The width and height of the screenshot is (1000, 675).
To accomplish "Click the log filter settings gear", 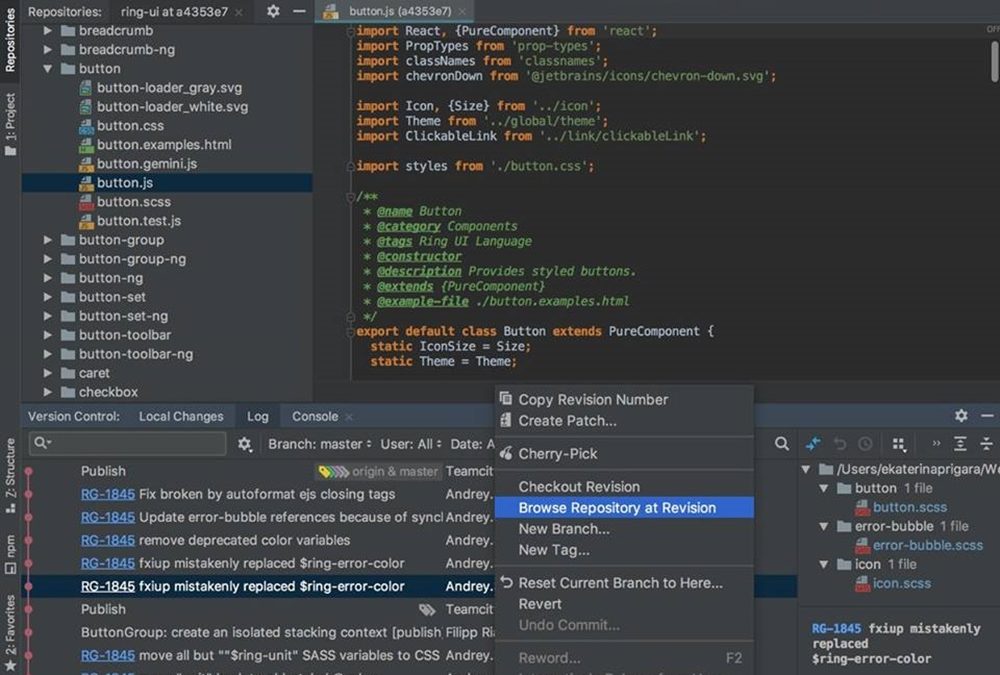I will point(244,444).
